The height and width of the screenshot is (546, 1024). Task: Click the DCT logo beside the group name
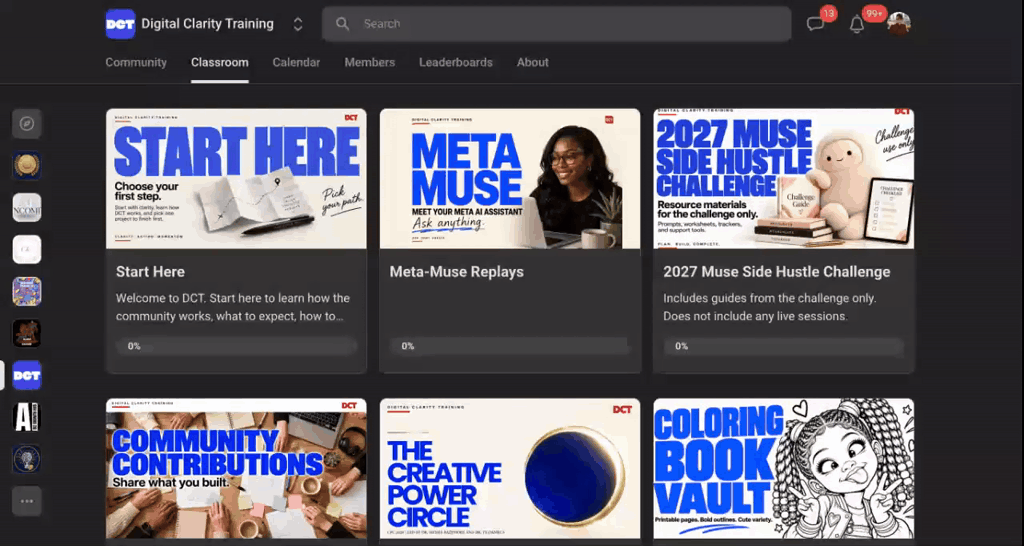coord(120,24)
